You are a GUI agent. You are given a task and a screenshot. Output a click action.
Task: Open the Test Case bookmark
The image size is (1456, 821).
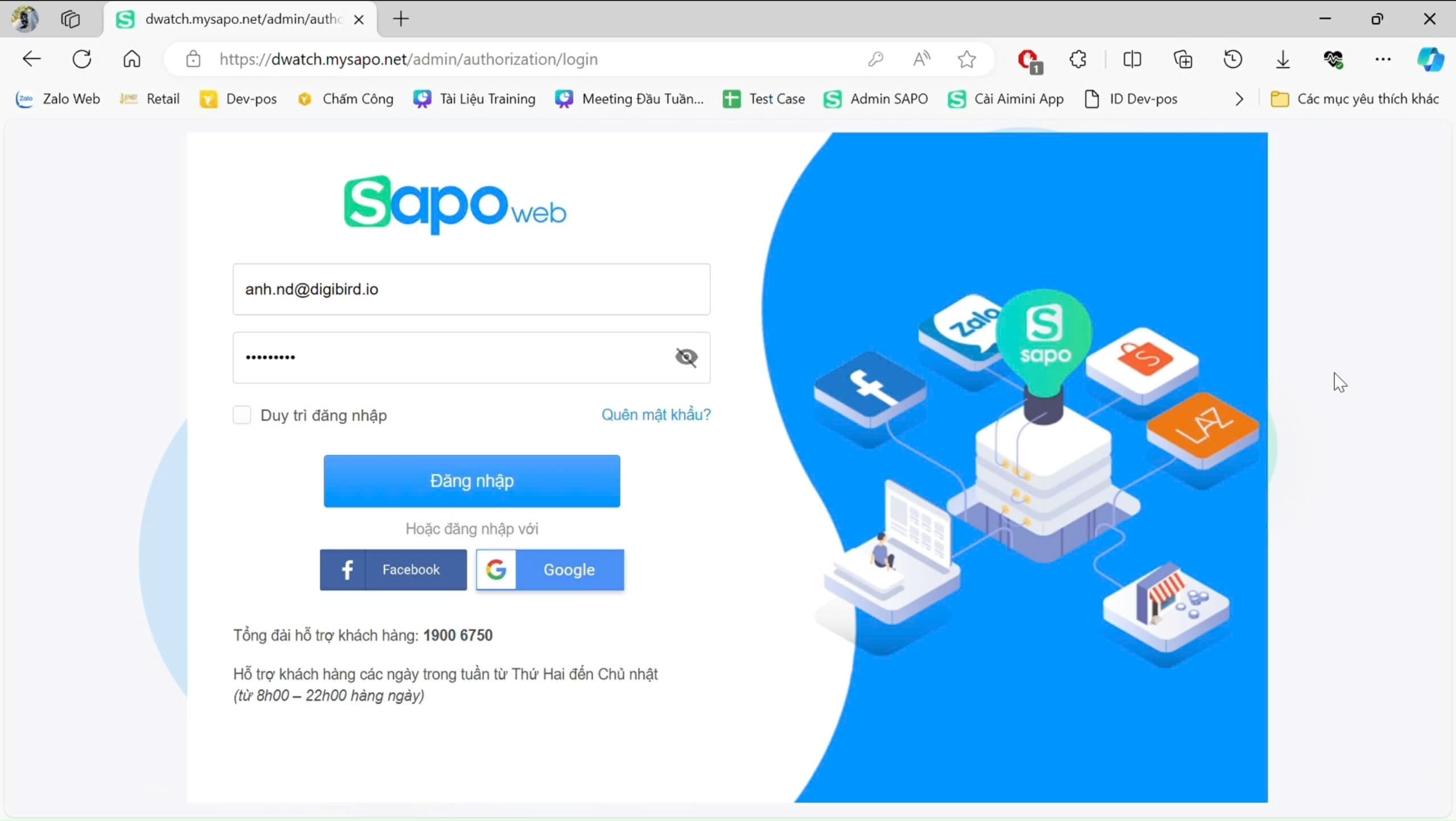(x=764, y=99)
